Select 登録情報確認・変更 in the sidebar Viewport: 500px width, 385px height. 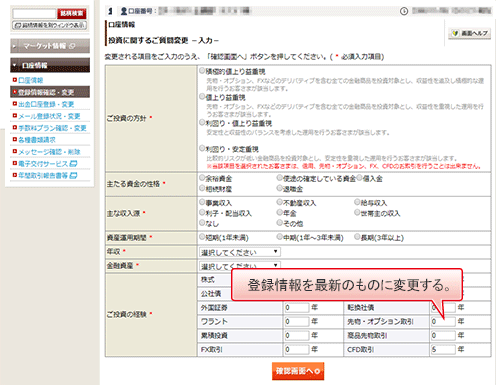[x=50, y=92]
